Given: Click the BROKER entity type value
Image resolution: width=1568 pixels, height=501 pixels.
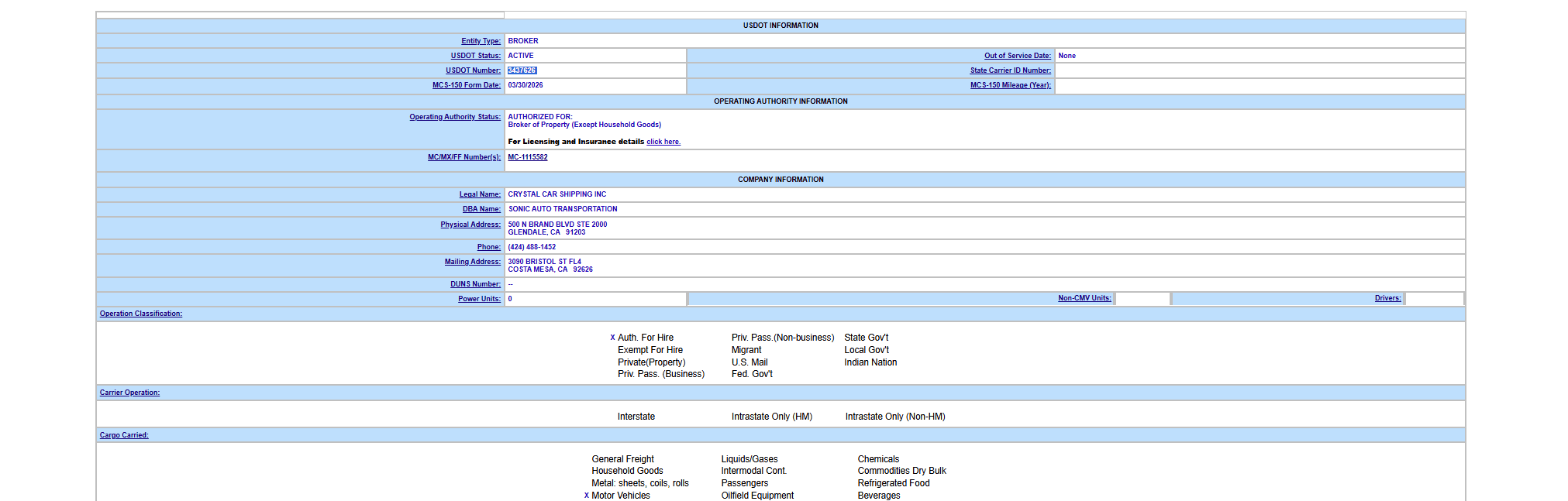Looking at the screenshot, I should point(523,41).
